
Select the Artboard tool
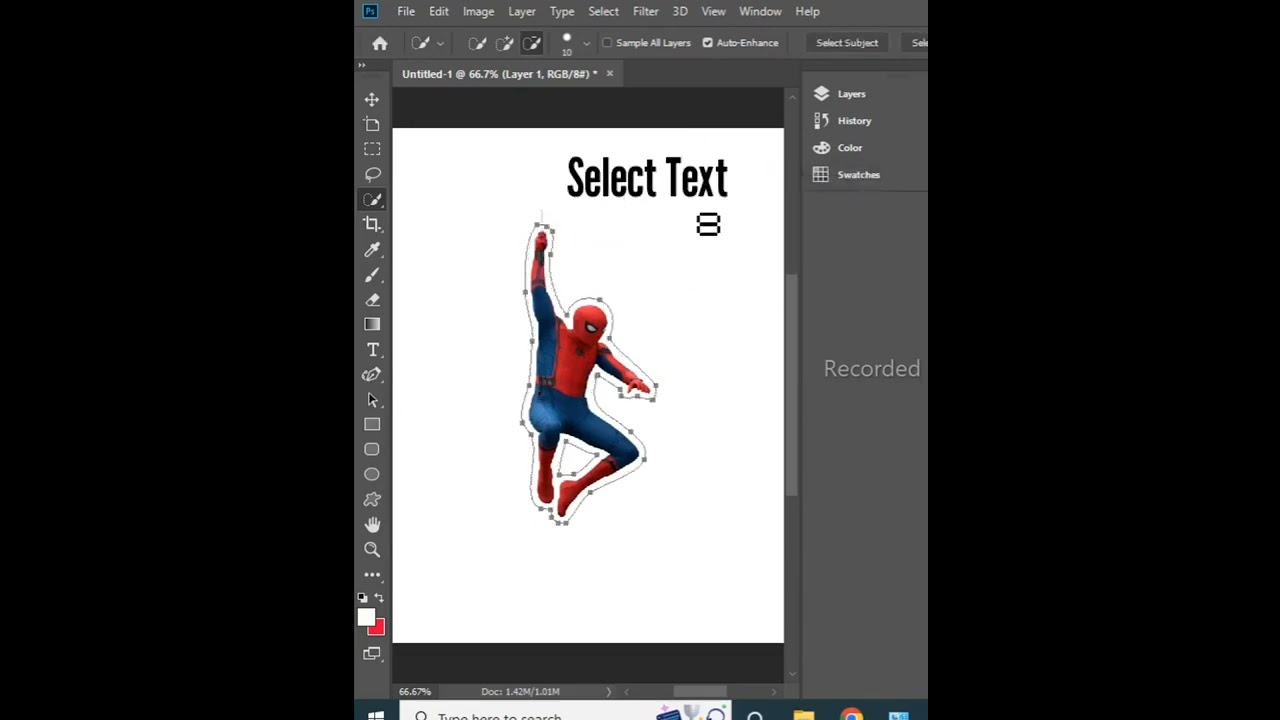(x=372, y=124)
